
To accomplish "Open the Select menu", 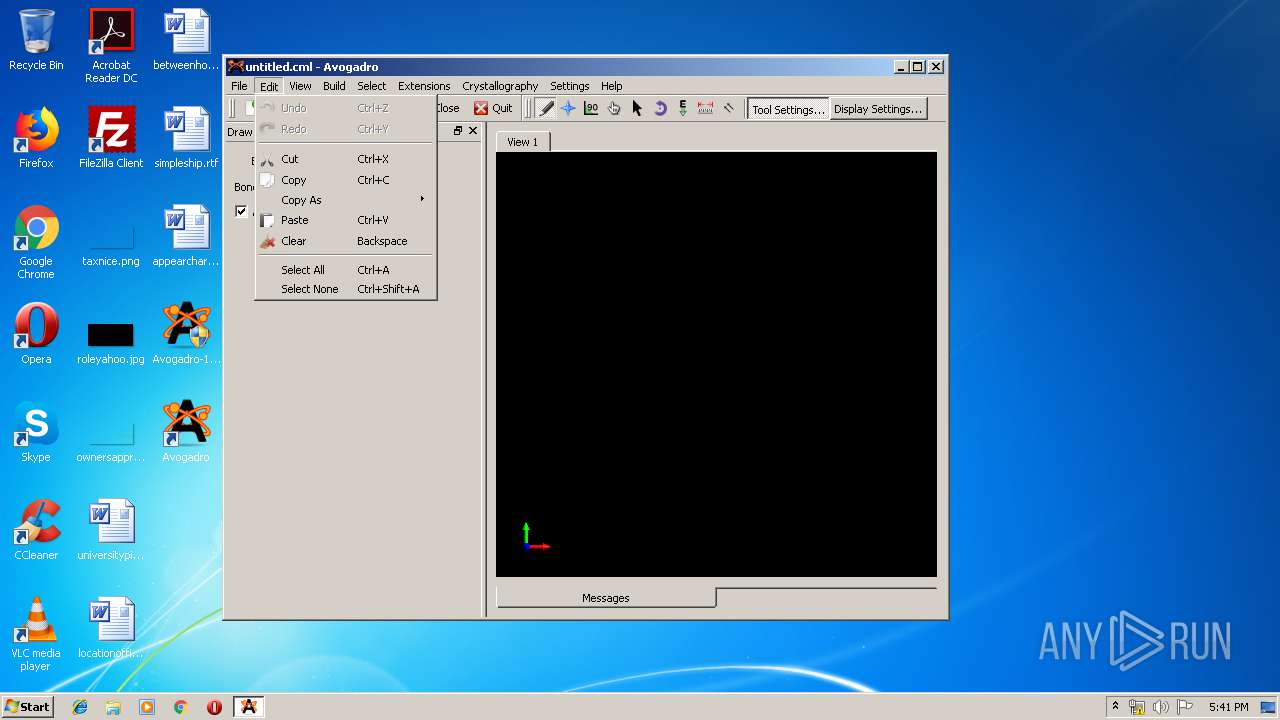I will 371,86.
